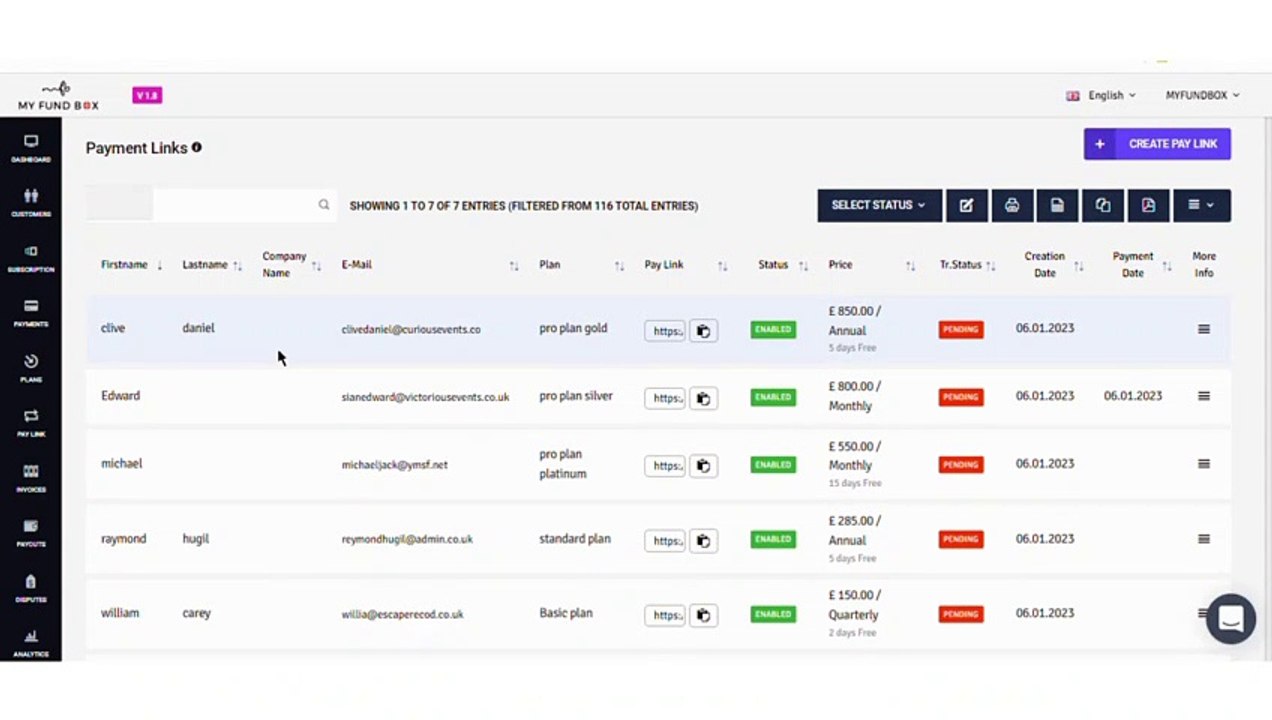Open the Invoices sidebar icon
This screenshot has width=1272, height=720.
click(x=31, y=478)
